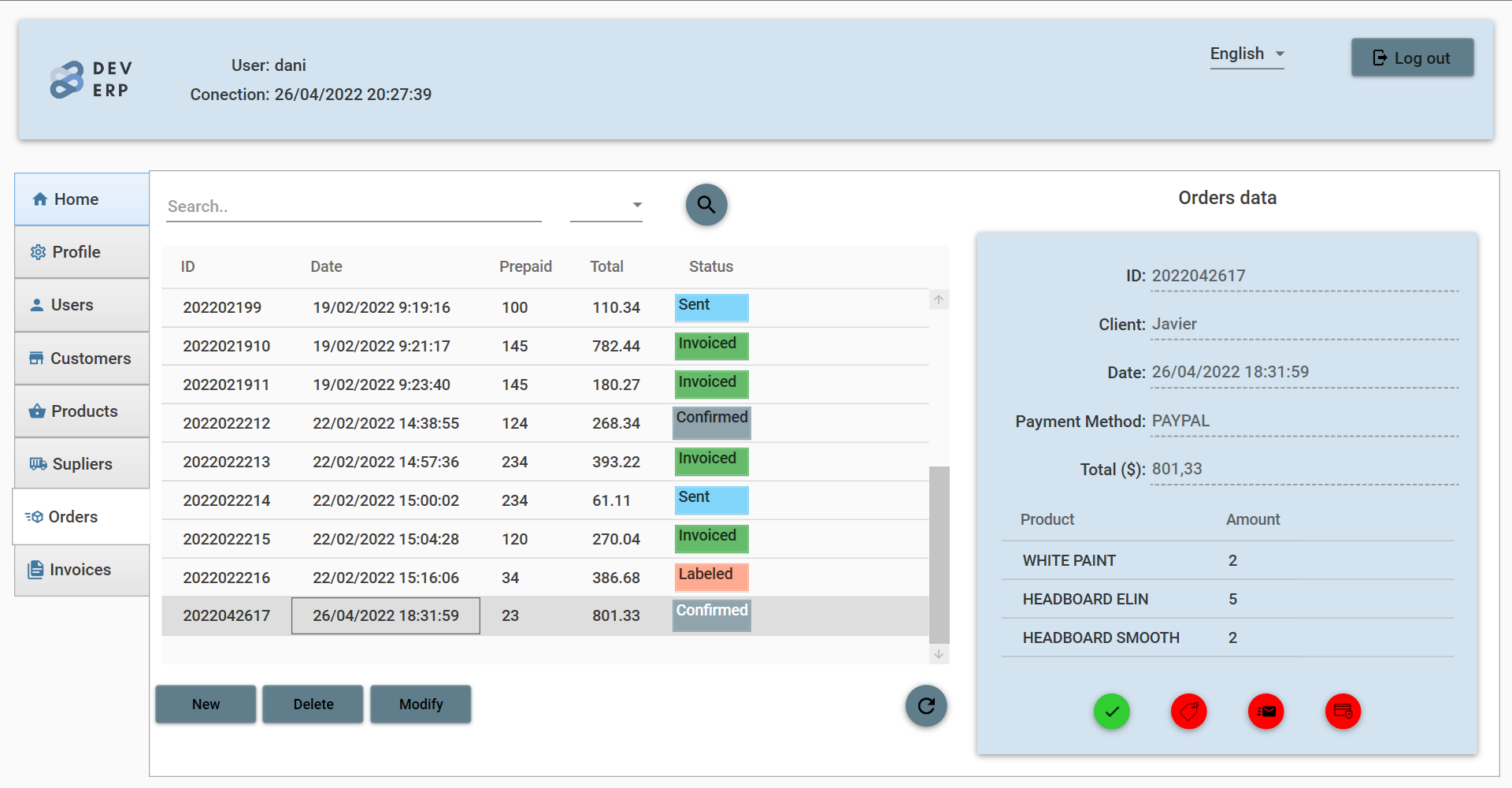Click the red payment card icon
The width and height of the screenshot is (1512, 788).
pyautogui.click(x=1343, y=712)
